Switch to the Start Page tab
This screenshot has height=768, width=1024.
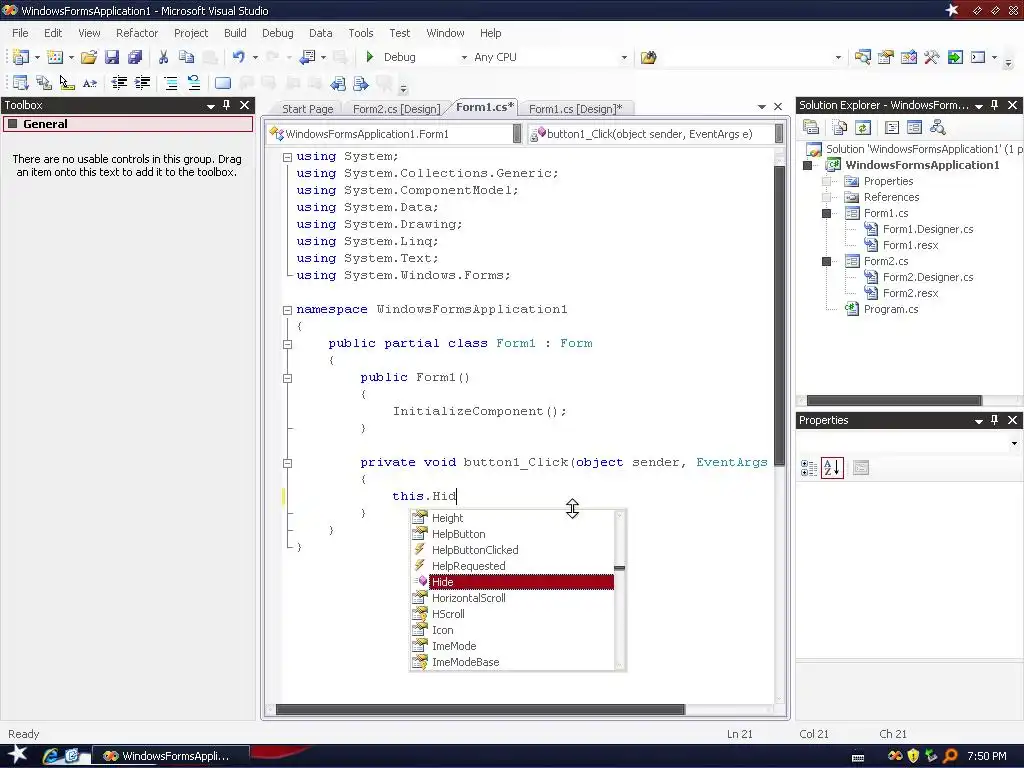pyautogui.click(x=308, y=109)
